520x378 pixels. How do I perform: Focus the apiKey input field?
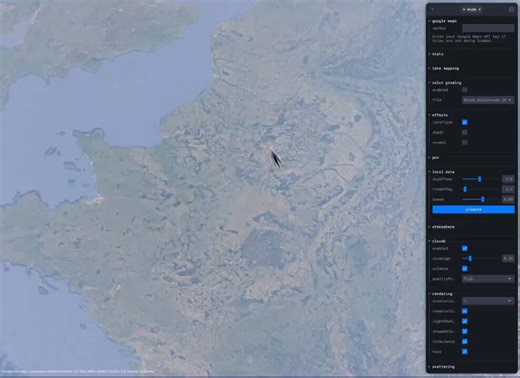click(488, 28)
